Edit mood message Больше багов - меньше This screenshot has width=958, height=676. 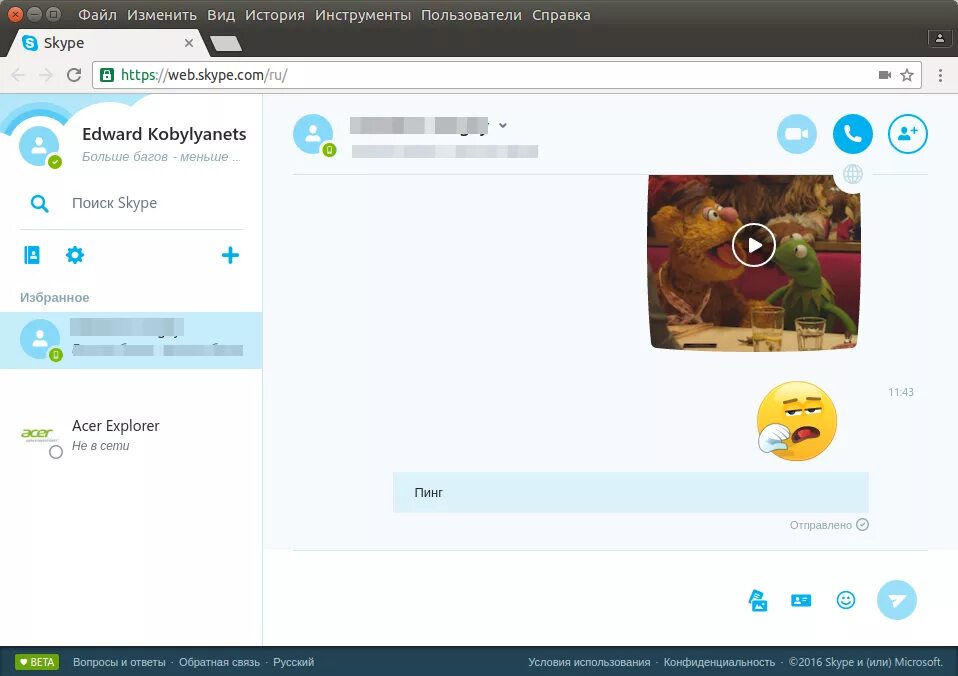pos(161,157)
